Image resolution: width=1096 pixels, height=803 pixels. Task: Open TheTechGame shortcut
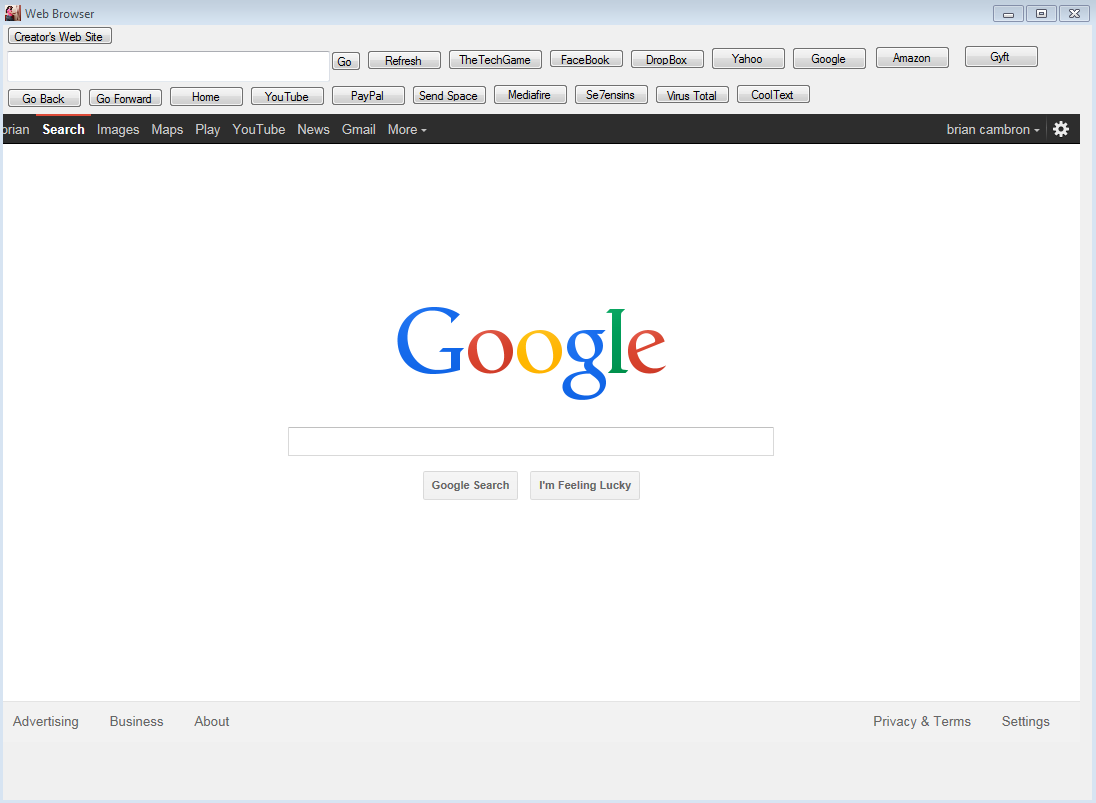pos(495,60)
